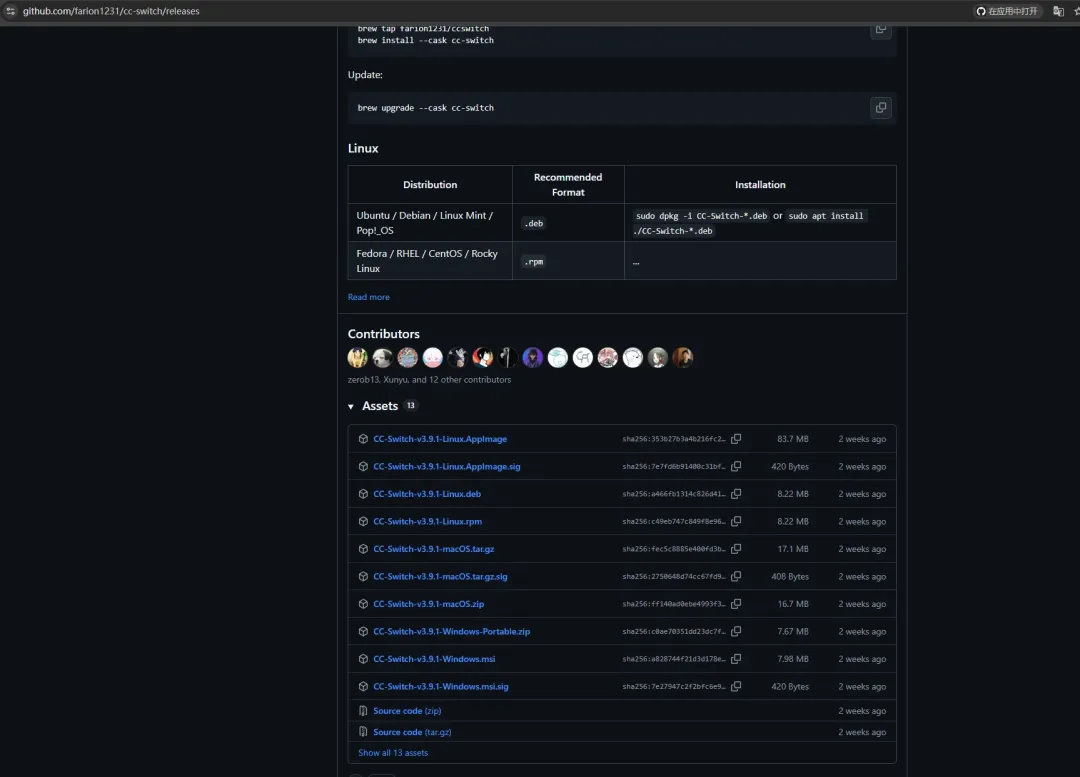1080x777 pixels.
Task: Click the file icon beside Source code (tar.gz)
Action: click(x=363, y=732)
